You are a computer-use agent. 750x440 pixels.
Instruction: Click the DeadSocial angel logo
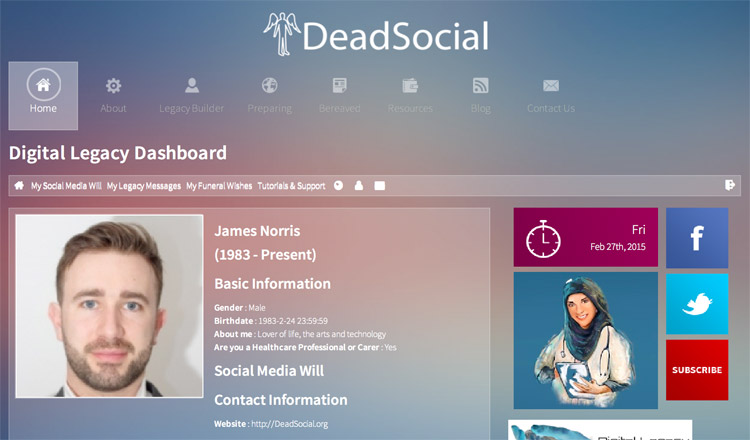[282, 34]
